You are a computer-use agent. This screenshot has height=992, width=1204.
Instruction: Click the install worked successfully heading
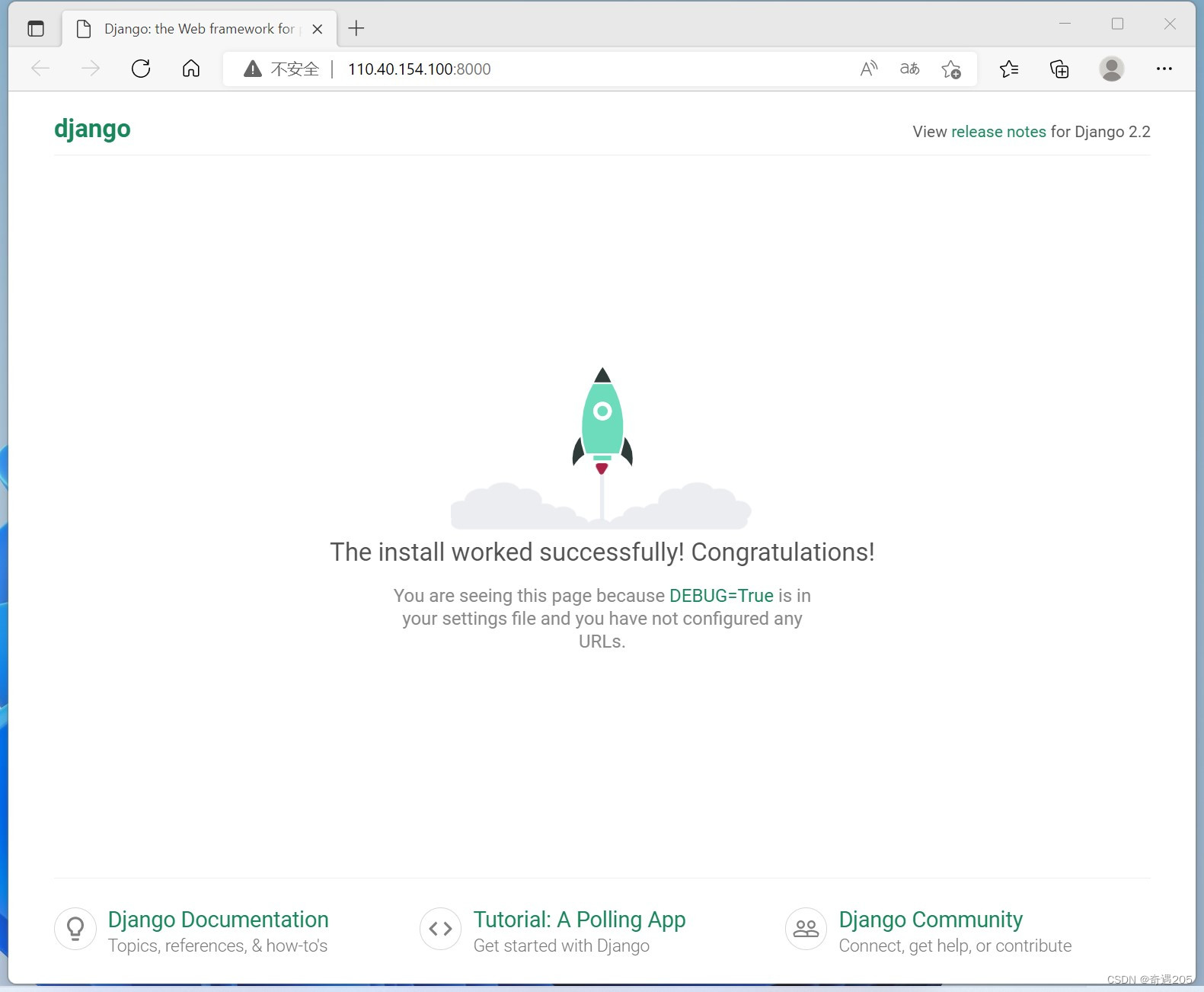[x=602, y=552]
